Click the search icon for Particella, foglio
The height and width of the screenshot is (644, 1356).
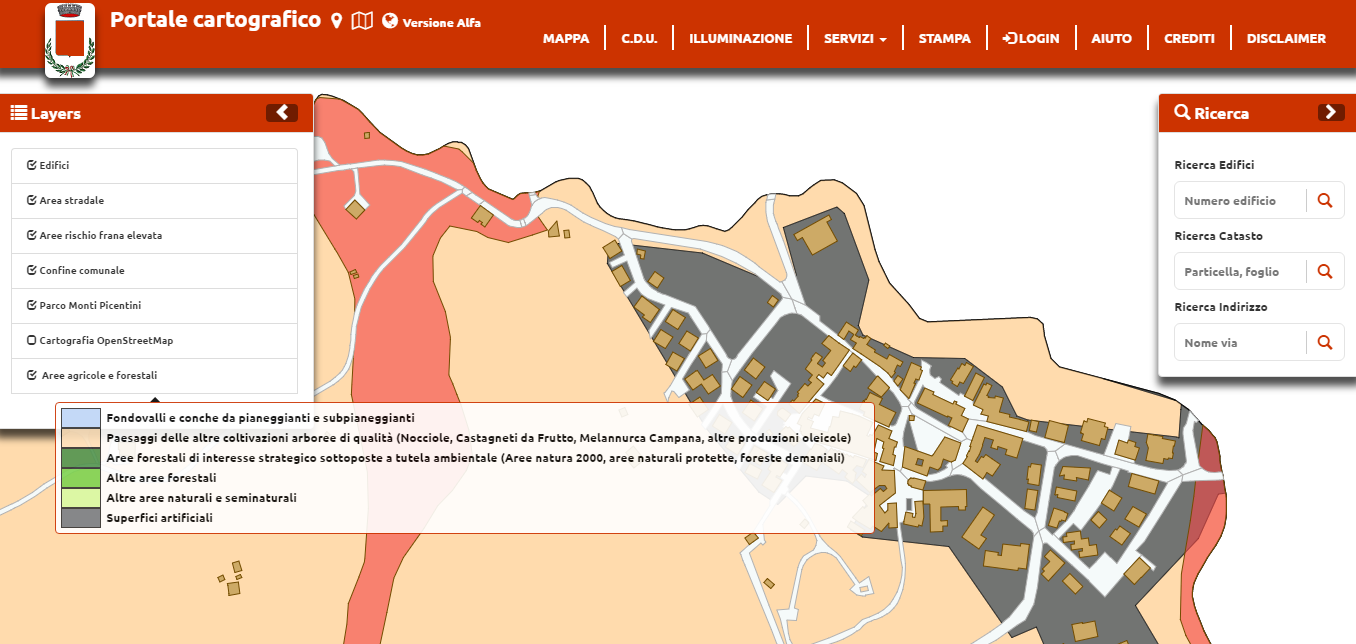pos(1325,272)
